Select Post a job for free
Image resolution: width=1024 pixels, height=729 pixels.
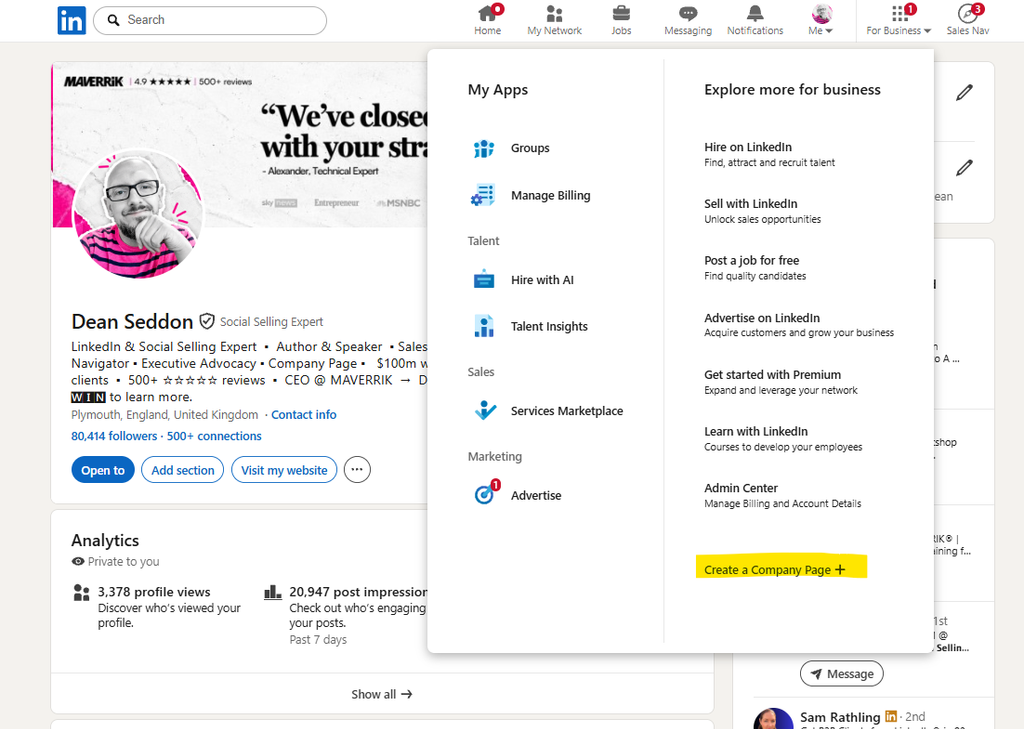coord(755,268)
